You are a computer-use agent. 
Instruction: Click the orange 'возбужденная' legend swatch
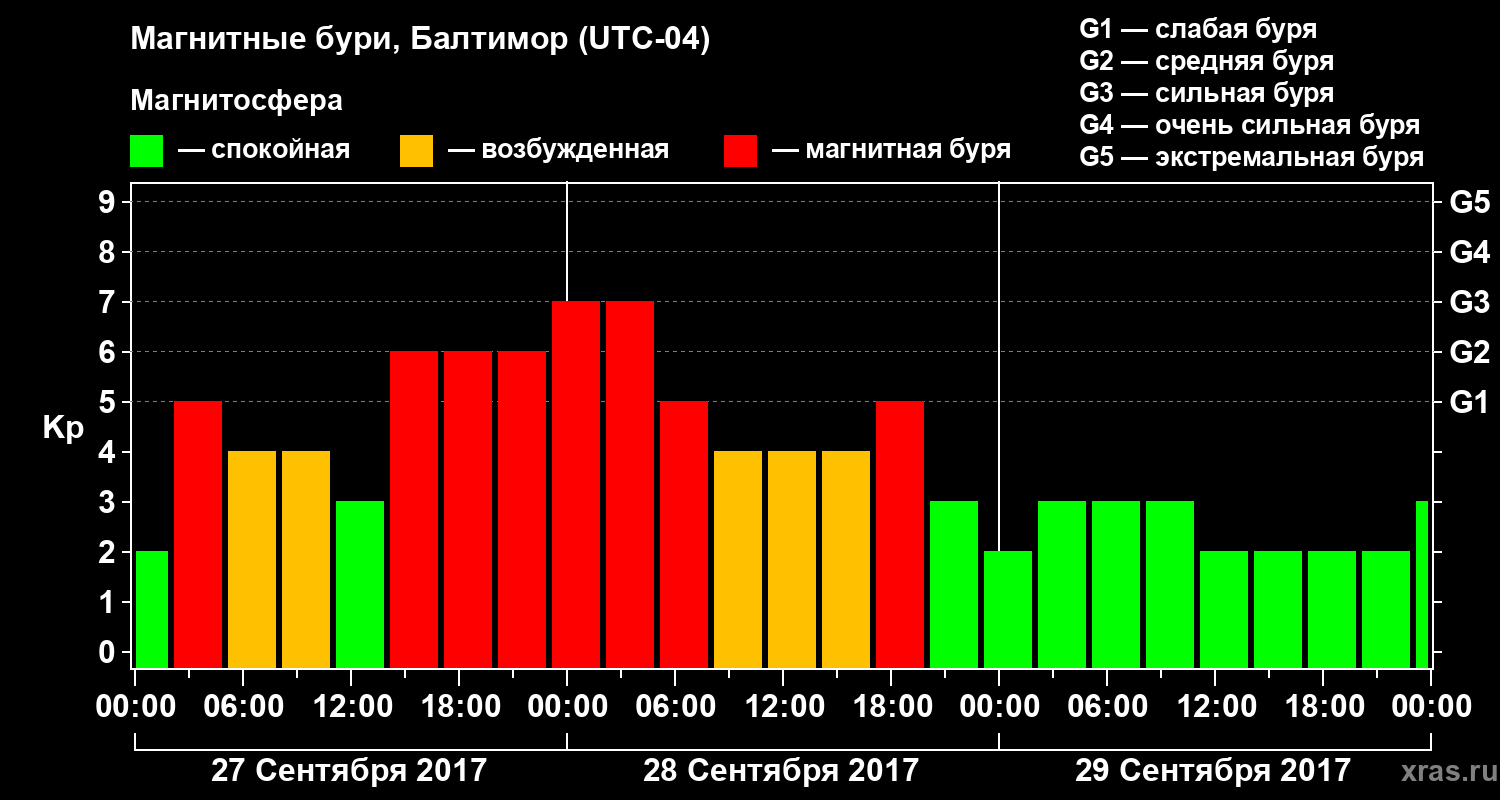[416, 151]
